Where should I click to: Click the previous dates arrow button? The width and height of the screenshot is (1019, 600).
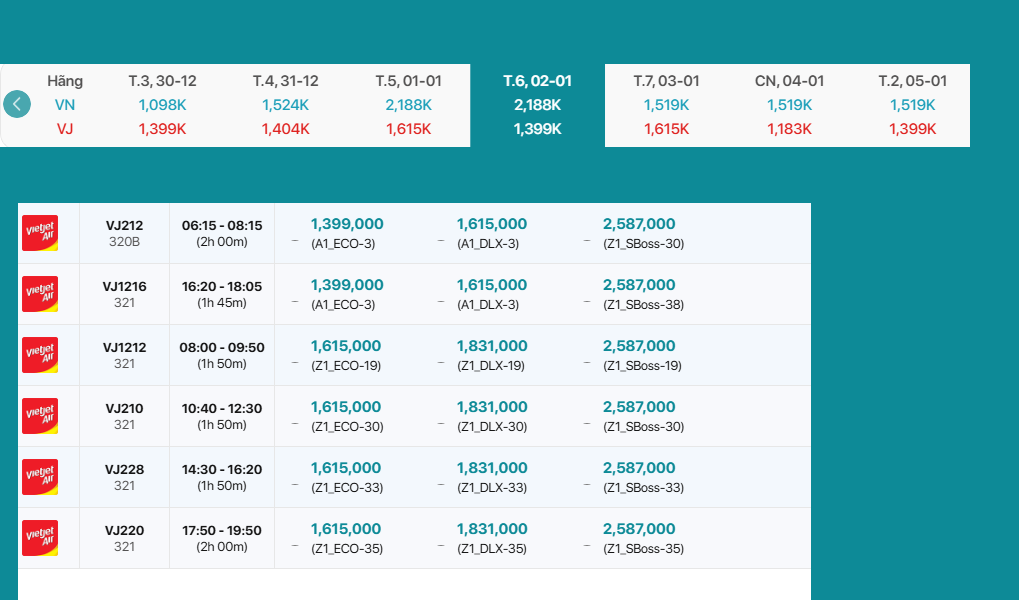[x=17, y=104]
